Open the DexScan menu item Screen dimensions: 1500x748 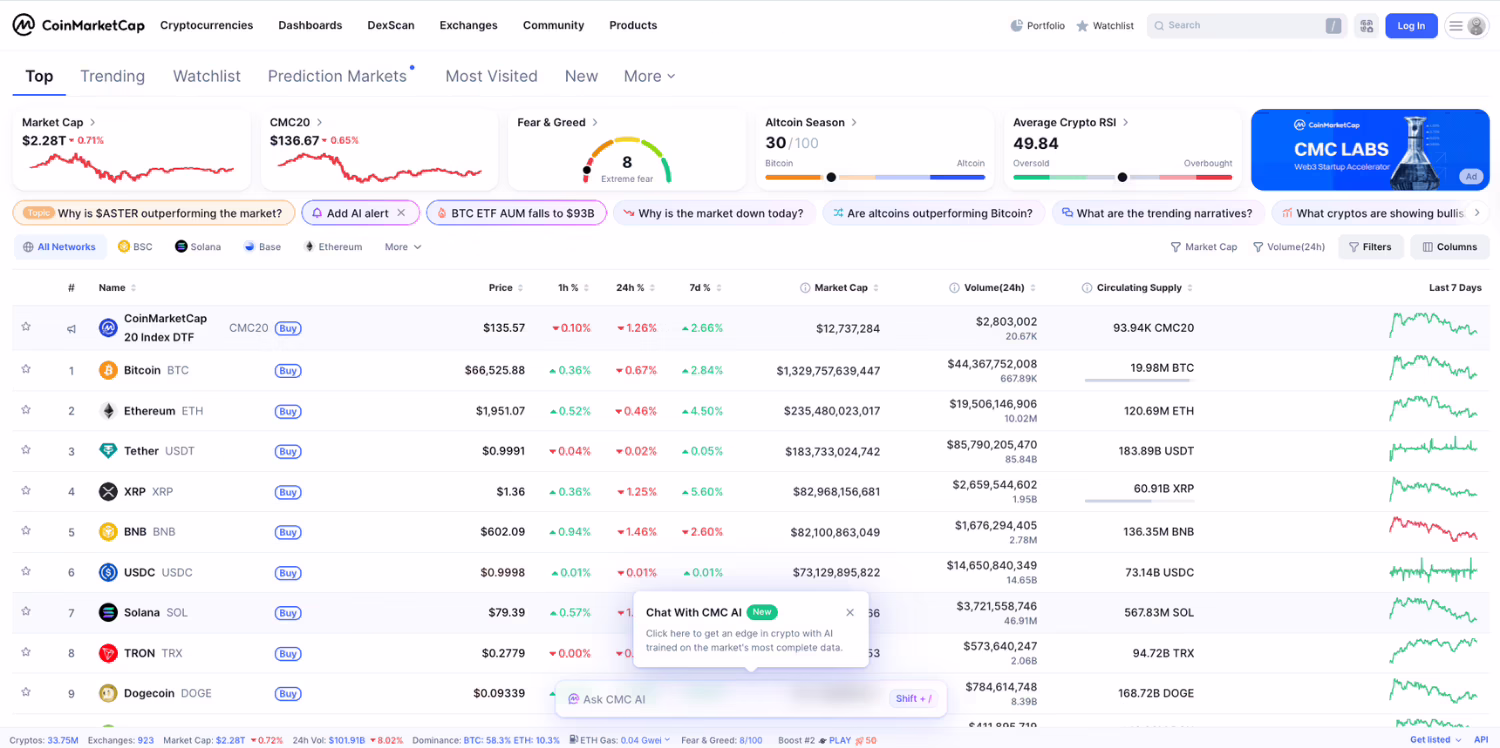tap(390, 25)
